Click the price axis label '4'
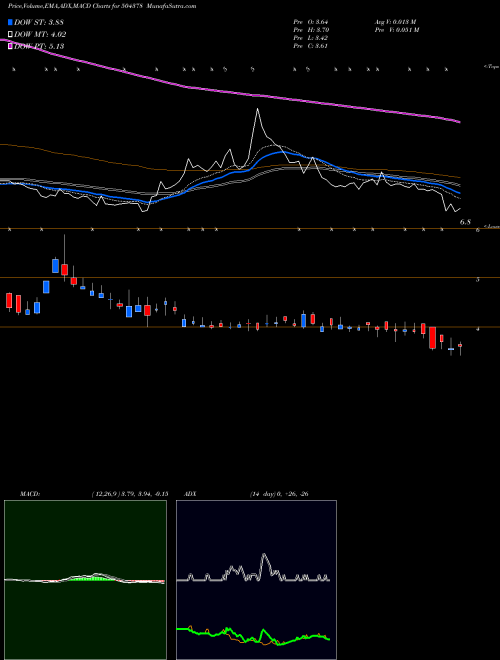The height and width of the screenshot is (660, 500). tap(477, 329)
